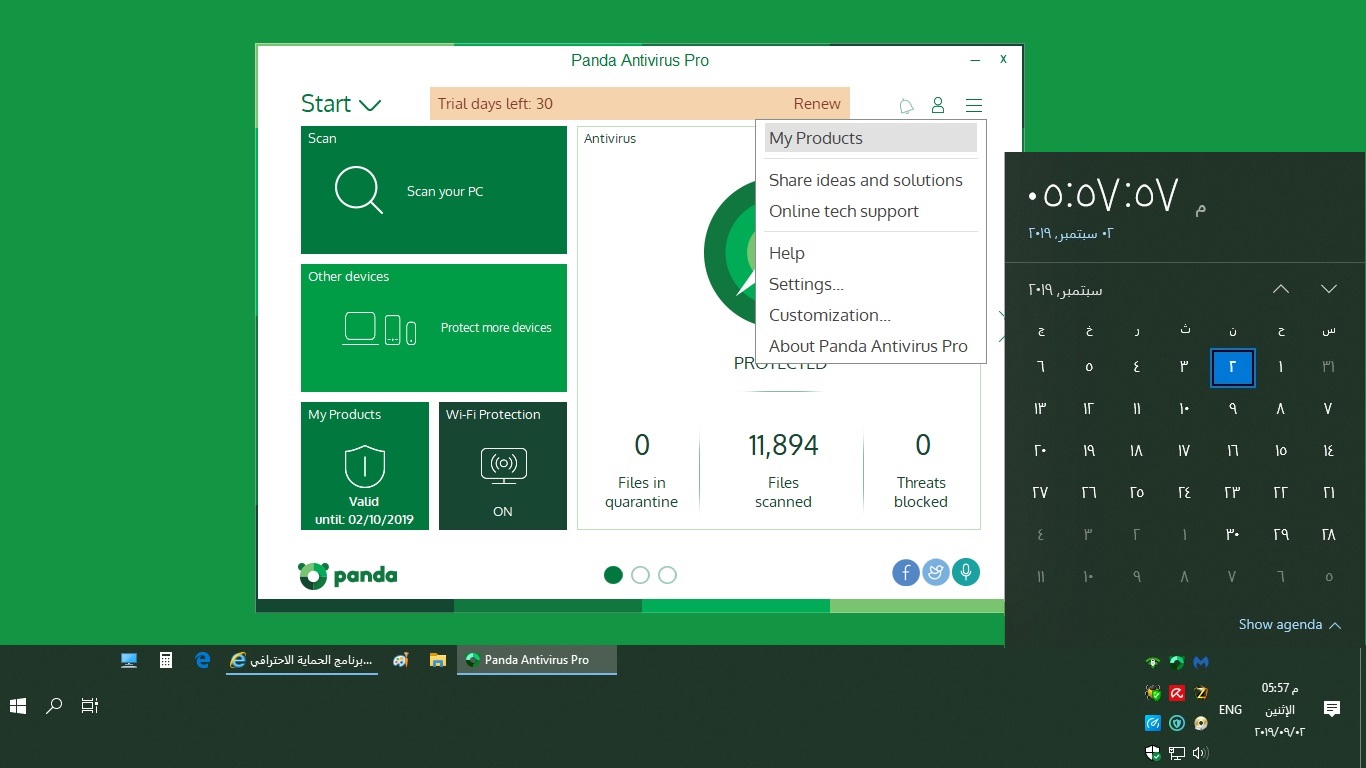Start Scan your PC tile
The image size is (1366, 768).
(x=434, y=190)
